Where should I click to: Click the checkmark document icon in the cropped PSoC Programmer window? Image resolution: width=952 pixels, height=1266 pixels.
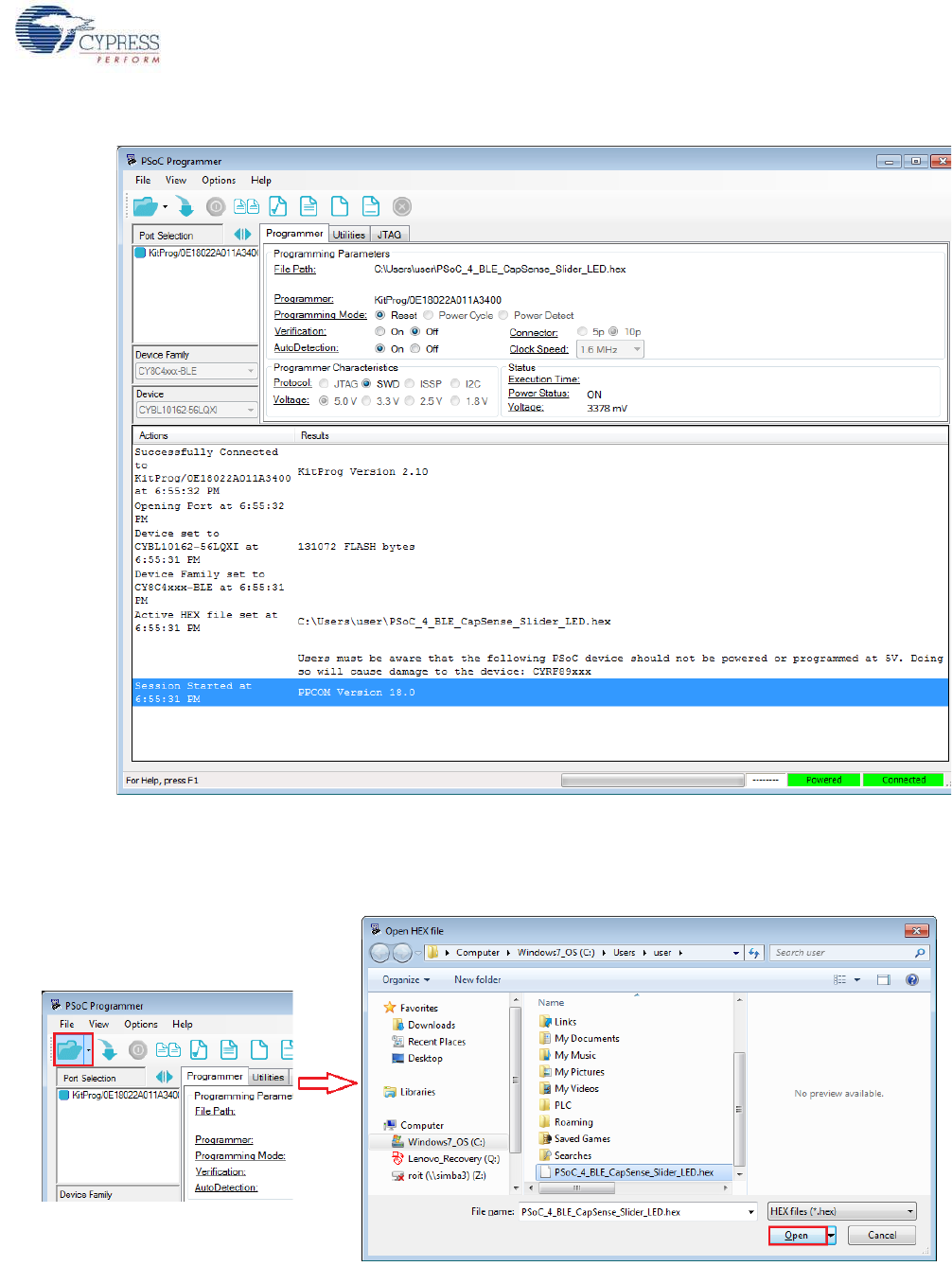[199, 1049]
